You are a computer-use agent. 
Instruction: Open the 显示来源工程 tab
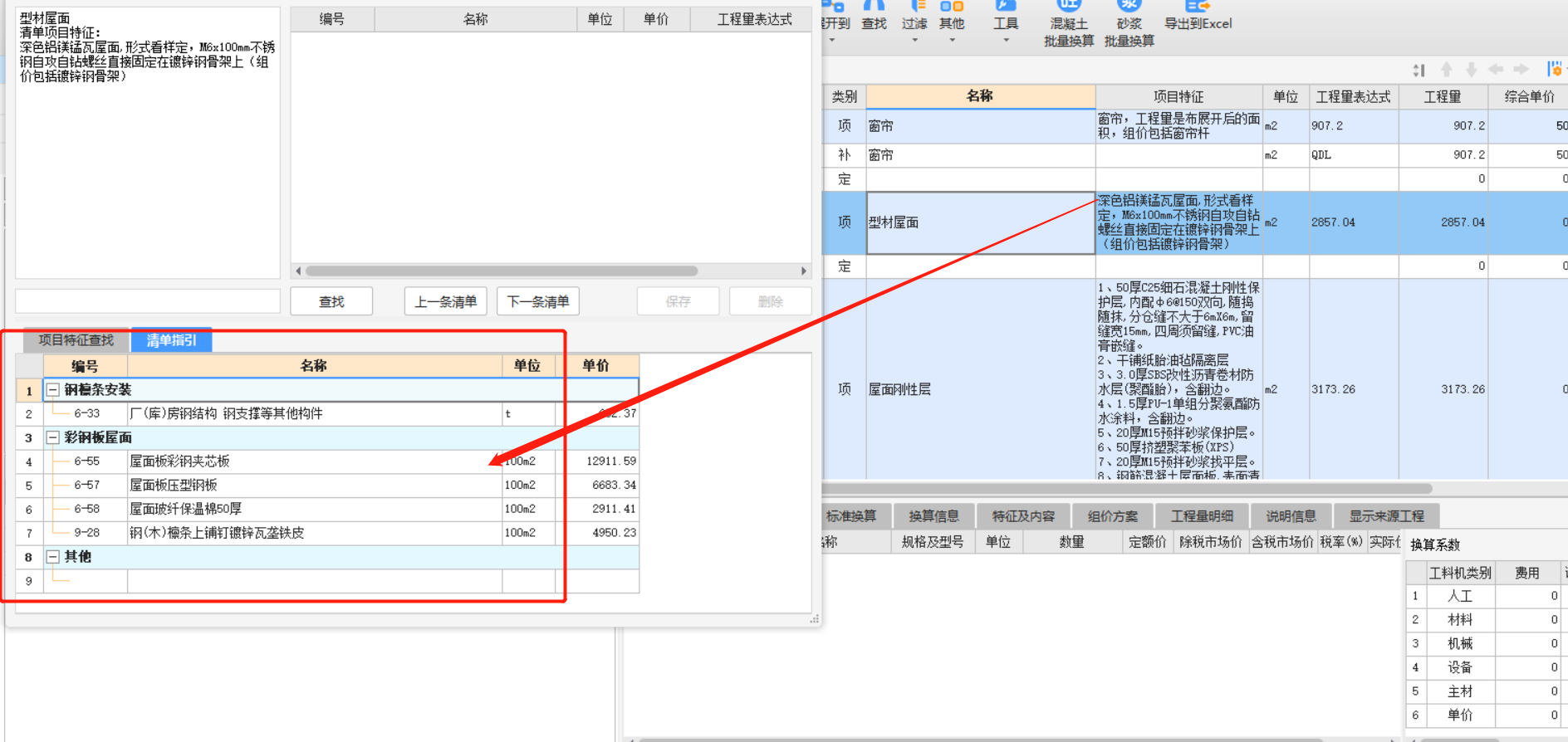1386,516
